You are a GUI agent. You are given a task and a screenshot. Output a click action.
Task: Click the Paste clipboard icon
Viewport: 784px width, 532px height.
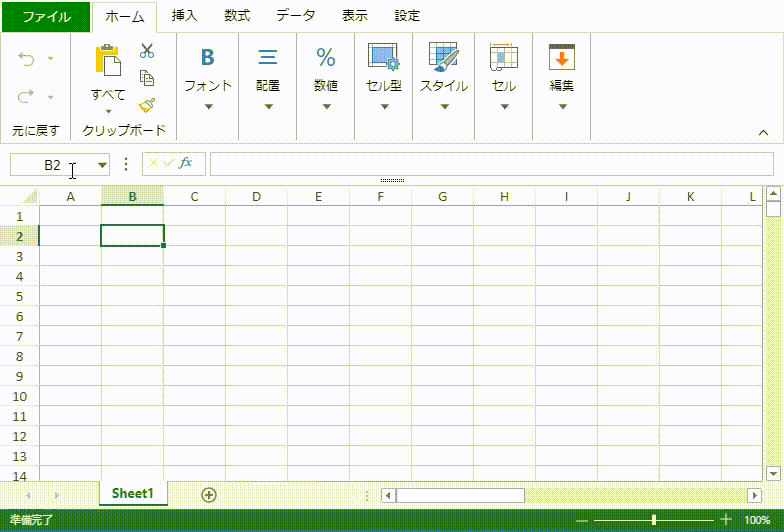coord(108,60)
